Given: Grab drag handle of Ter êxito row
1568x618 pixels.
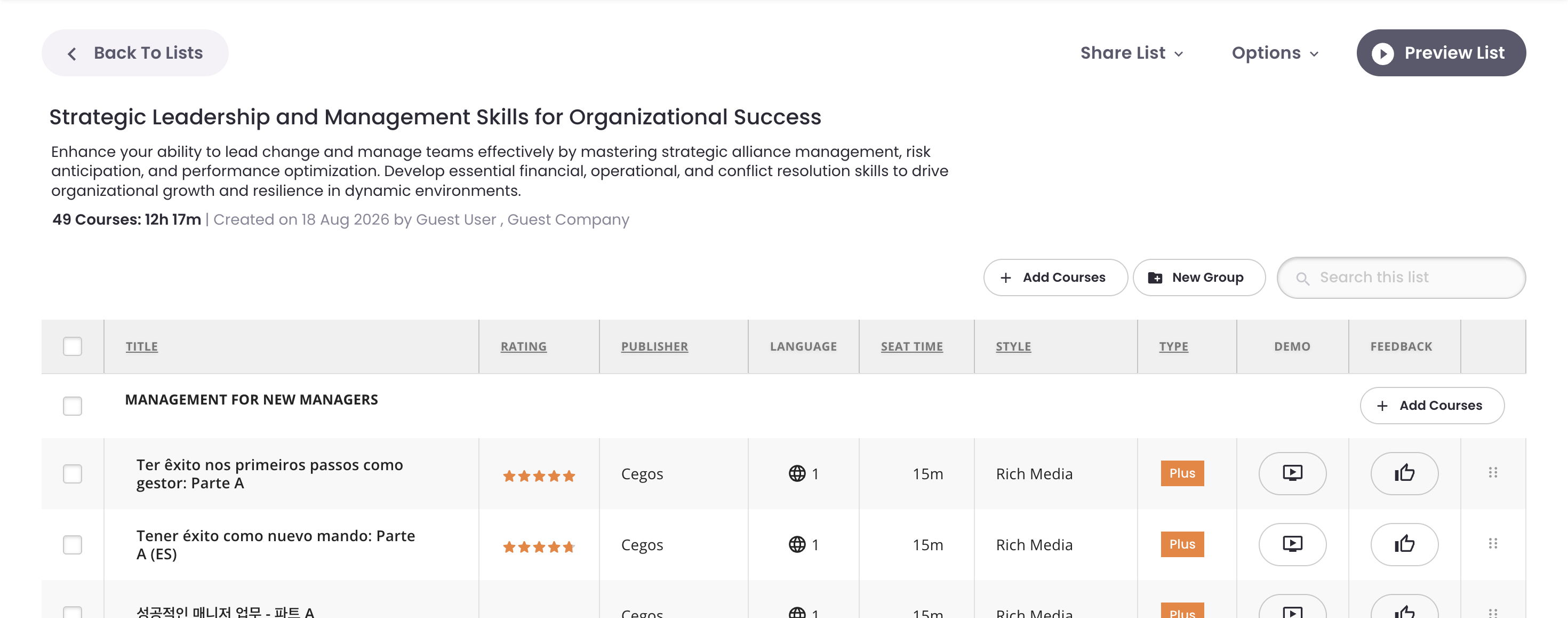Looking at the screenshot, I should pyautogui.click(x=1492, y=472).
